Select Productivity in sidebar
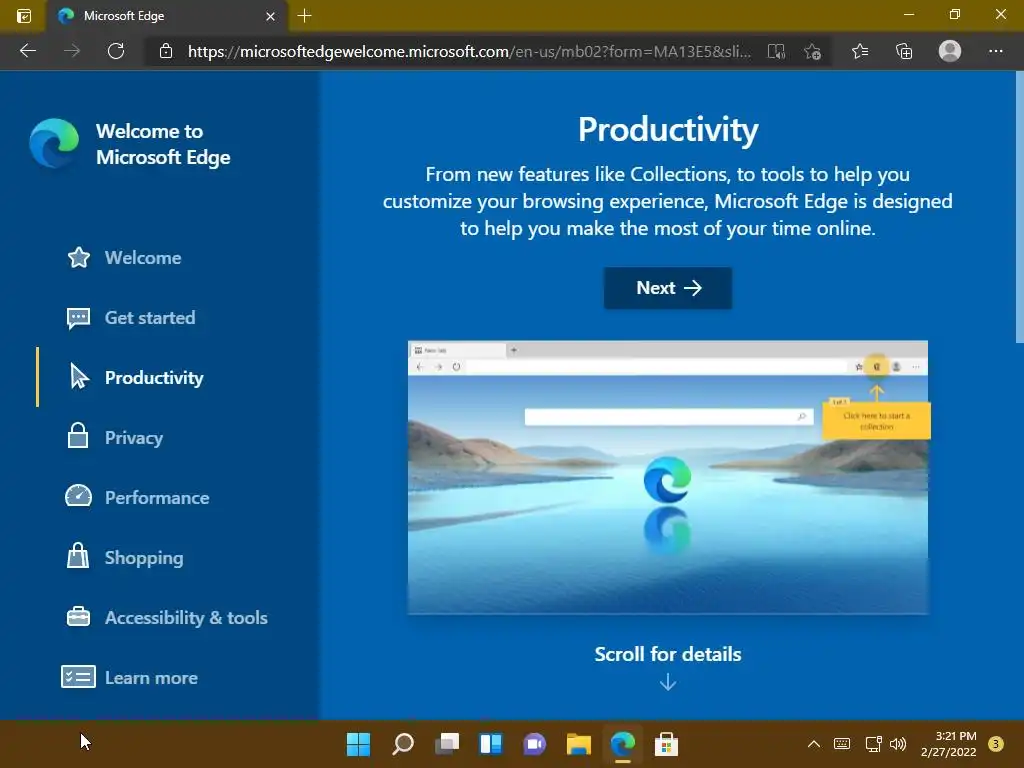1024x768 pixels. 136,378
